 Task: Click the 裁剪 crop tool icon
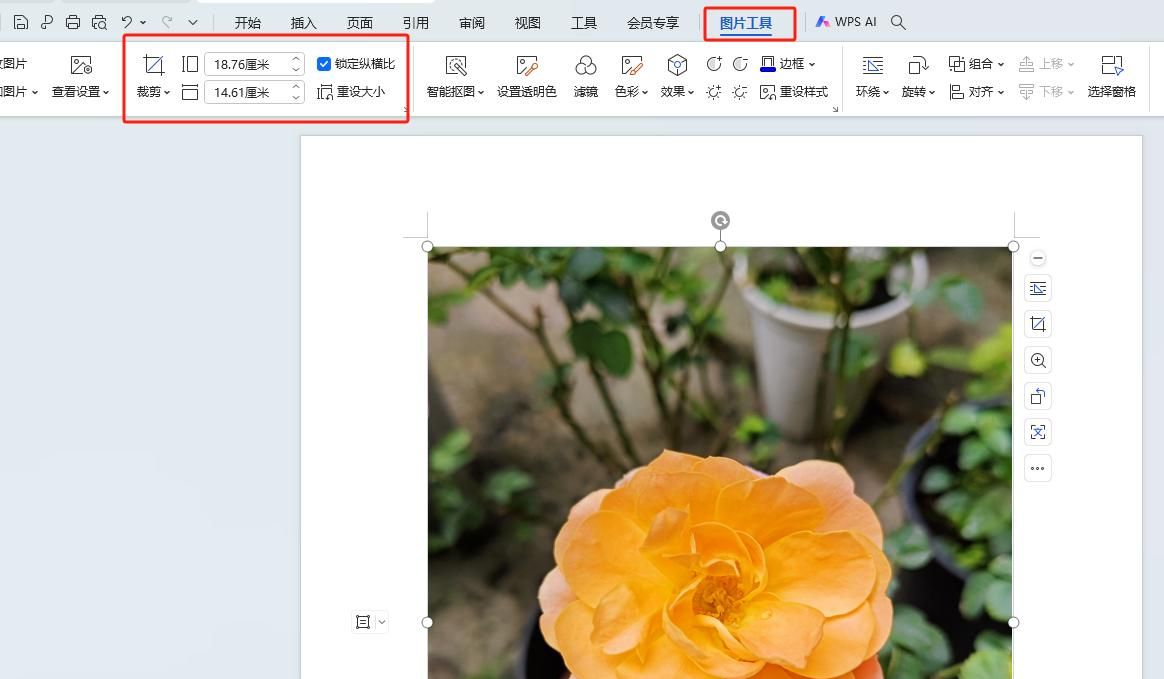point(154,65)
